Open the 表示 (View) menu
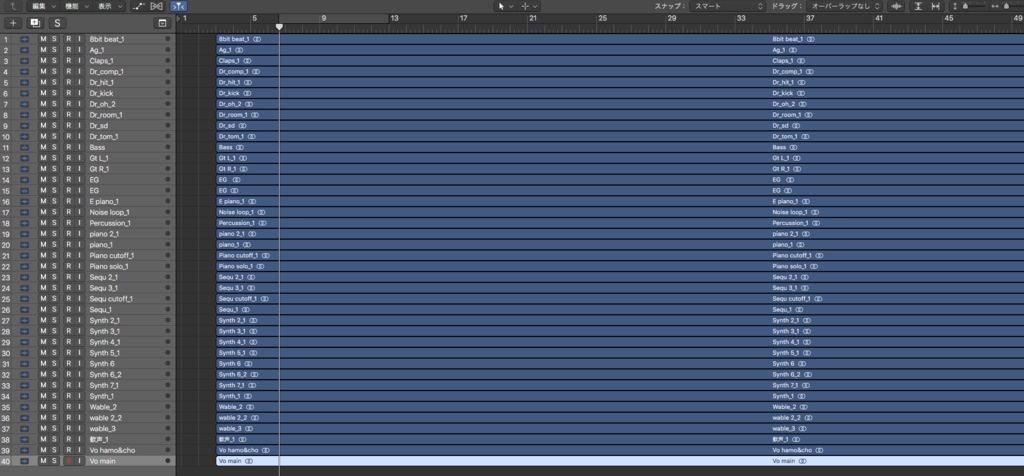 109,6
